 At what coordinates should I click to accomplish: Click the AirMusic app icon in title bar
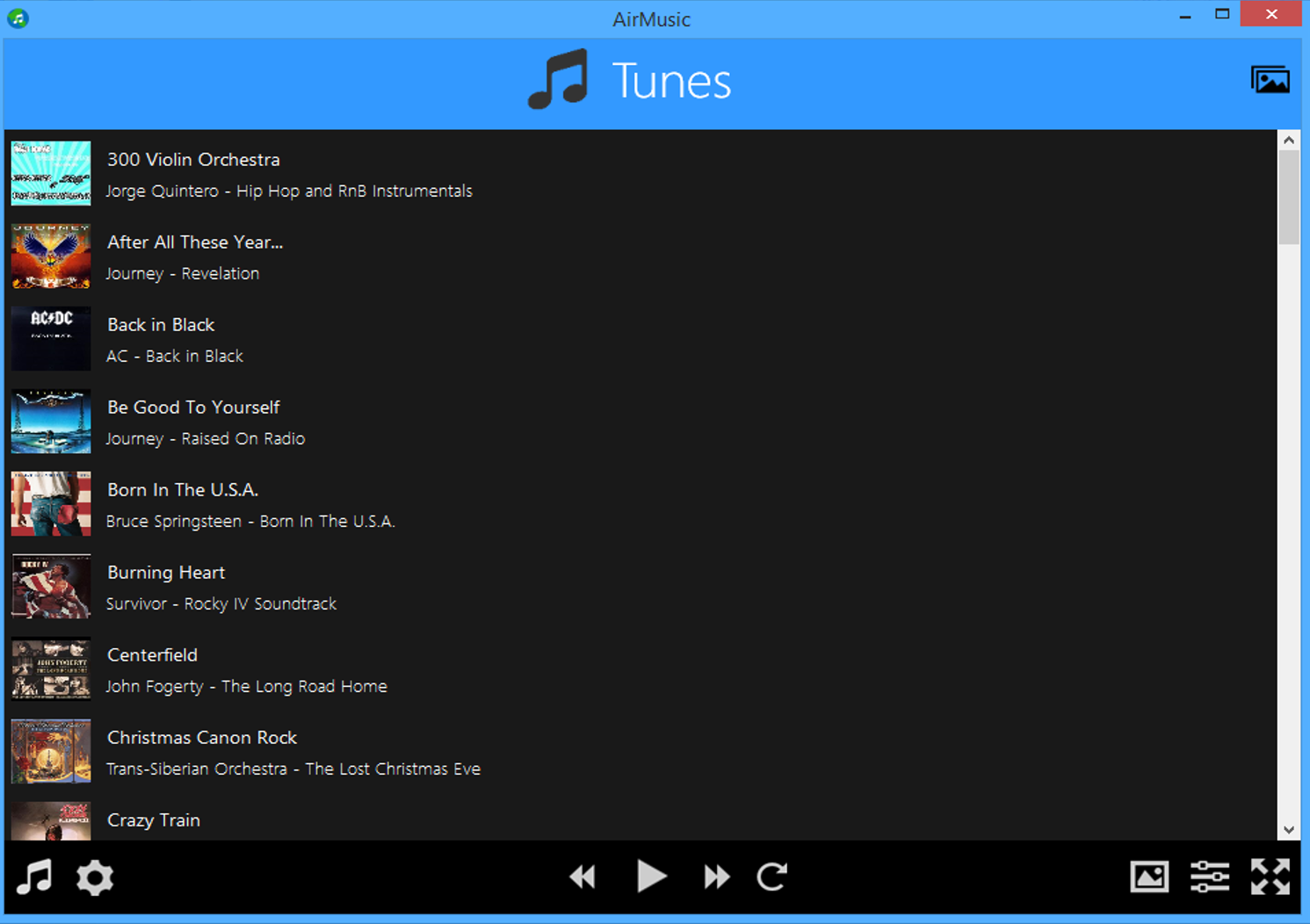point(18,18)
